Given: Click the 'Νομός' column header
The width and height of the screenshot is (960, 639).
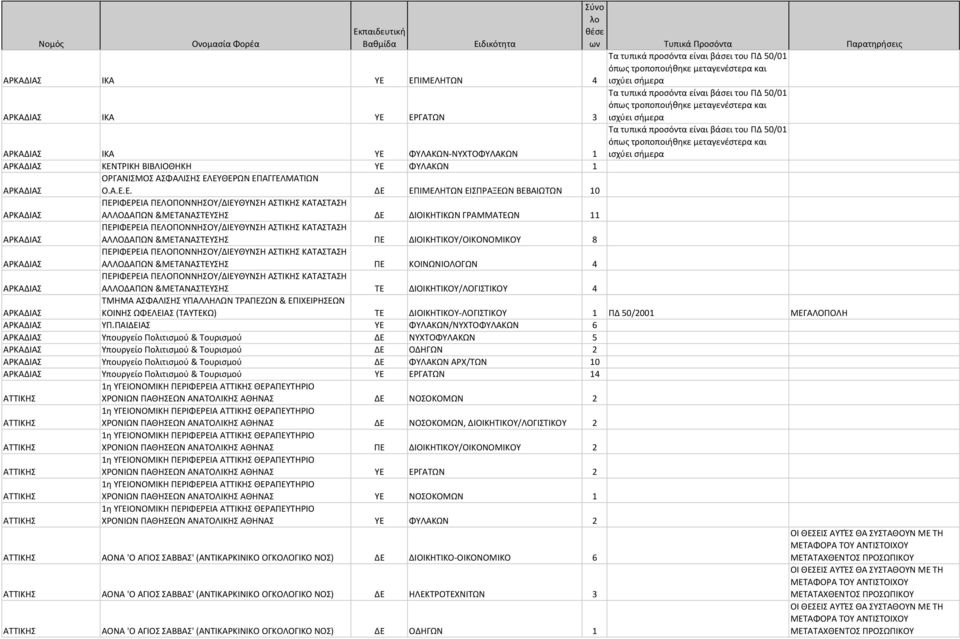Looking at the screenshot, I should tap(50, 26).
